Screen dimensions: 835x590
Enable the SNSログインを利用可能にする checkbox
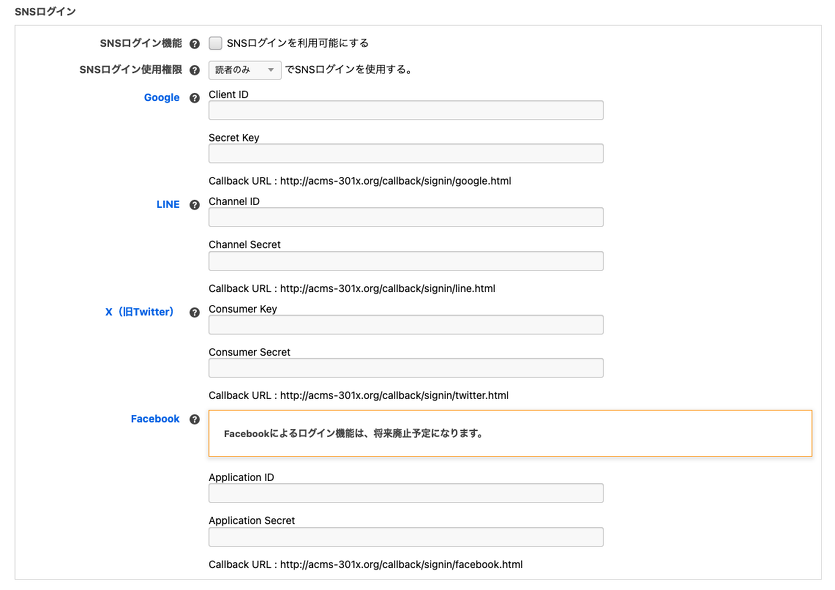coord(216,43)
